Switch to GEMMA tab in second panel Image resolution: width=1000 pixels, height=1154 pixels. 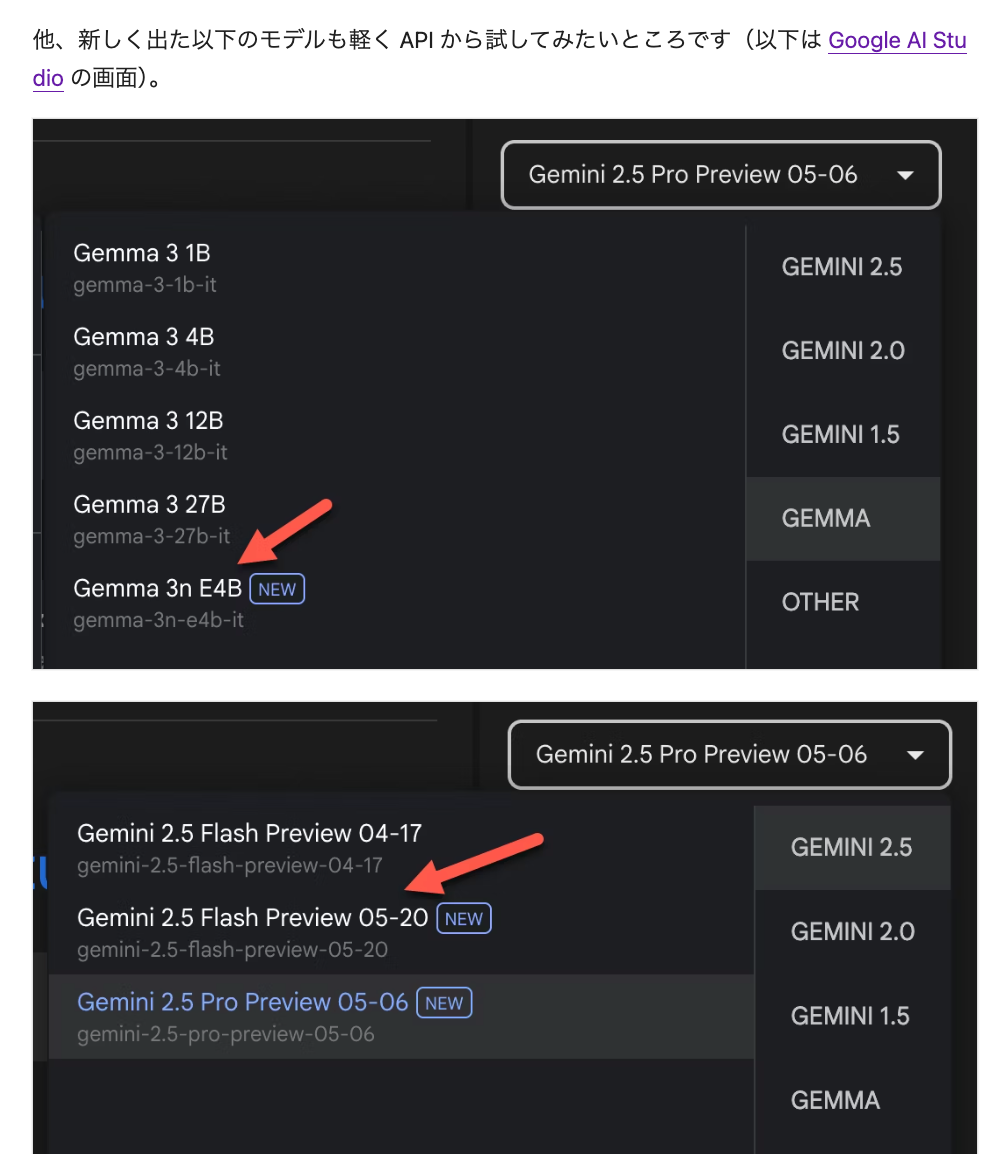[835, 1101]
